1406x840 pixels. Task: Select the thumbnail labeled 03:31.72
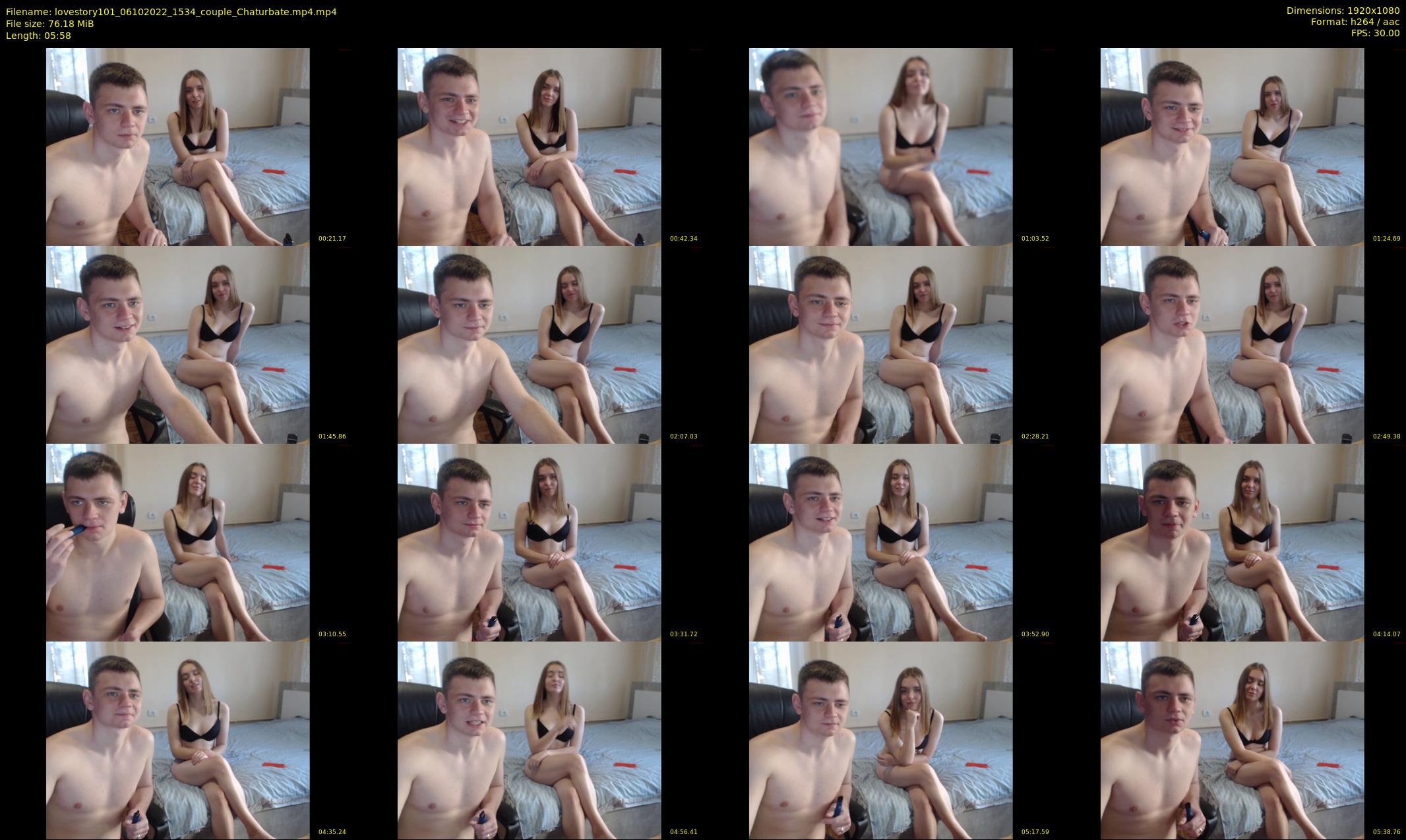tap(529, 542)
